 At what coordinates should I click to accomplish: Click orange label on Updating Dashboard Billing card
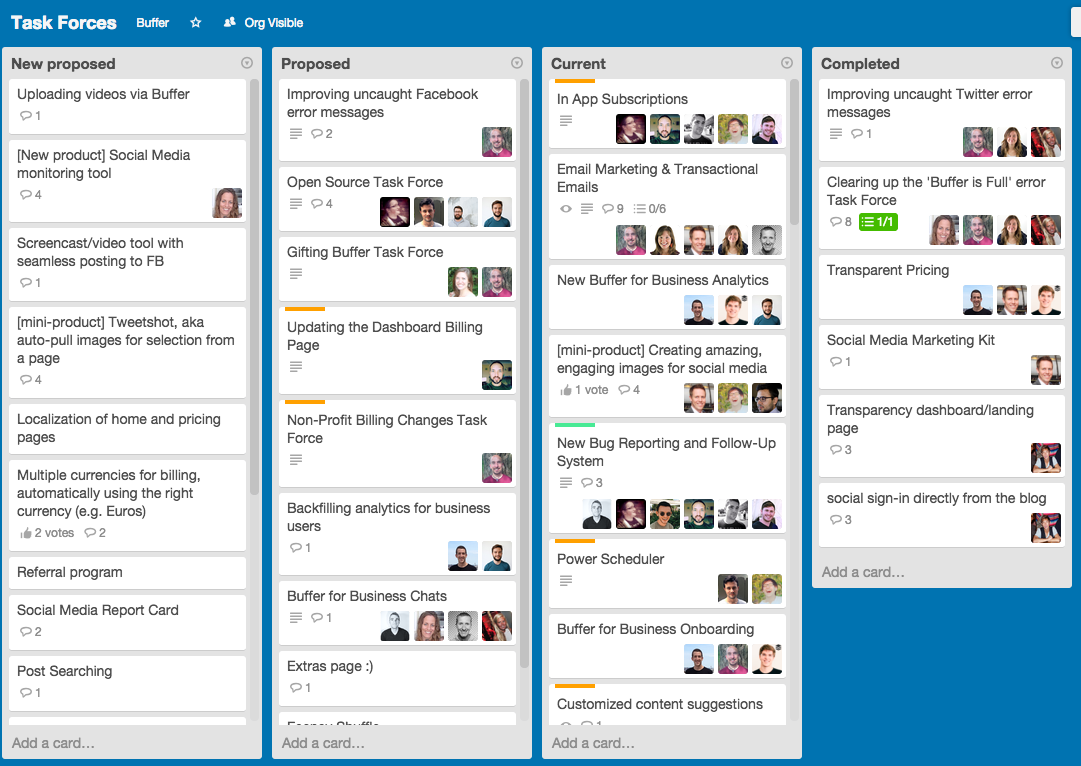pos(305,309)
